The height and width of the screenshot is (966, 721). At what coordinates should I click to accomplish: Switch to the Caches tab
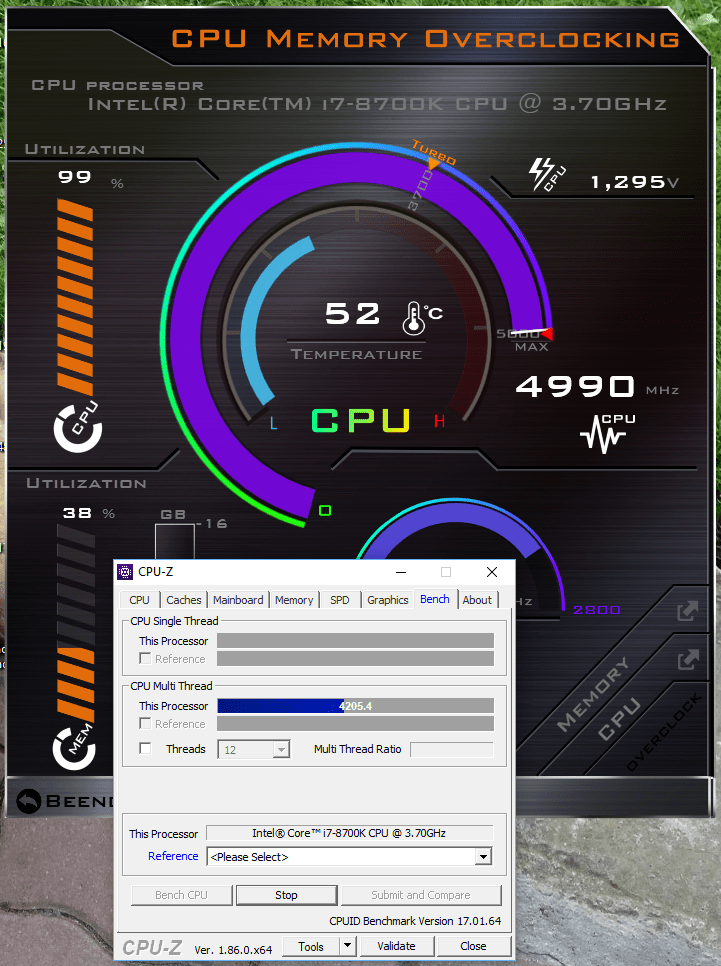pyautogui.click(x=184, y=600)
